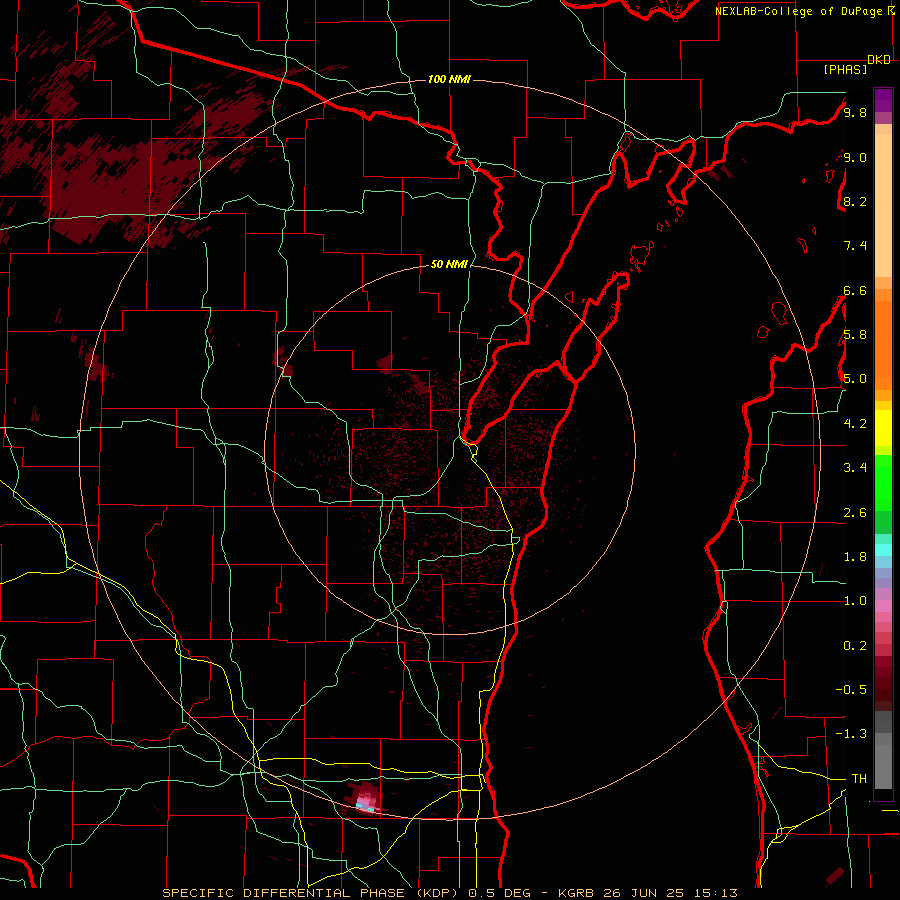Click the "26 JUN 25" date text

click(643, 893)
